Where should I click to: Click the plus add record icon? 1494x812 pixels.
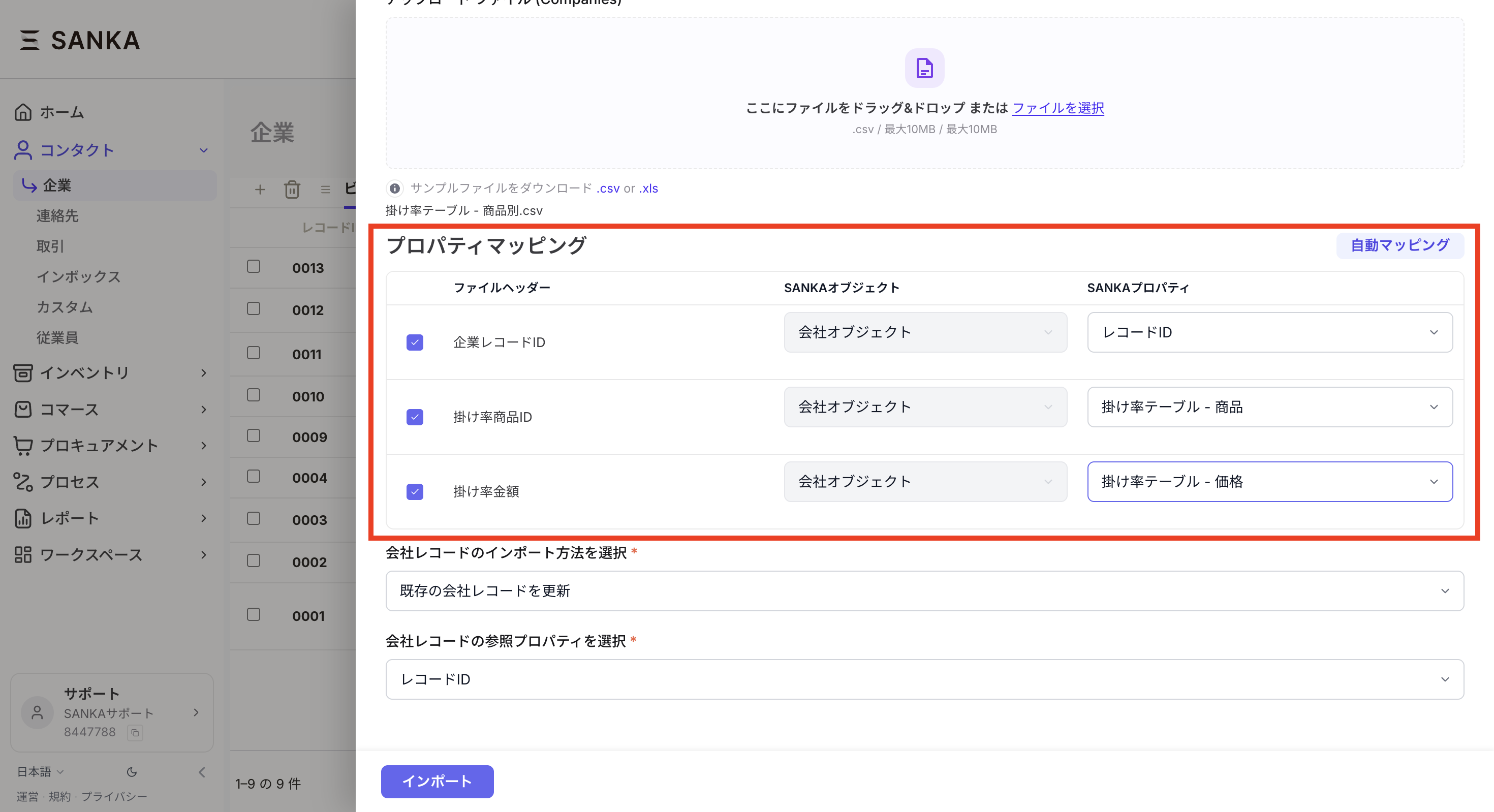pyautogui.click(x=260, y=190)
